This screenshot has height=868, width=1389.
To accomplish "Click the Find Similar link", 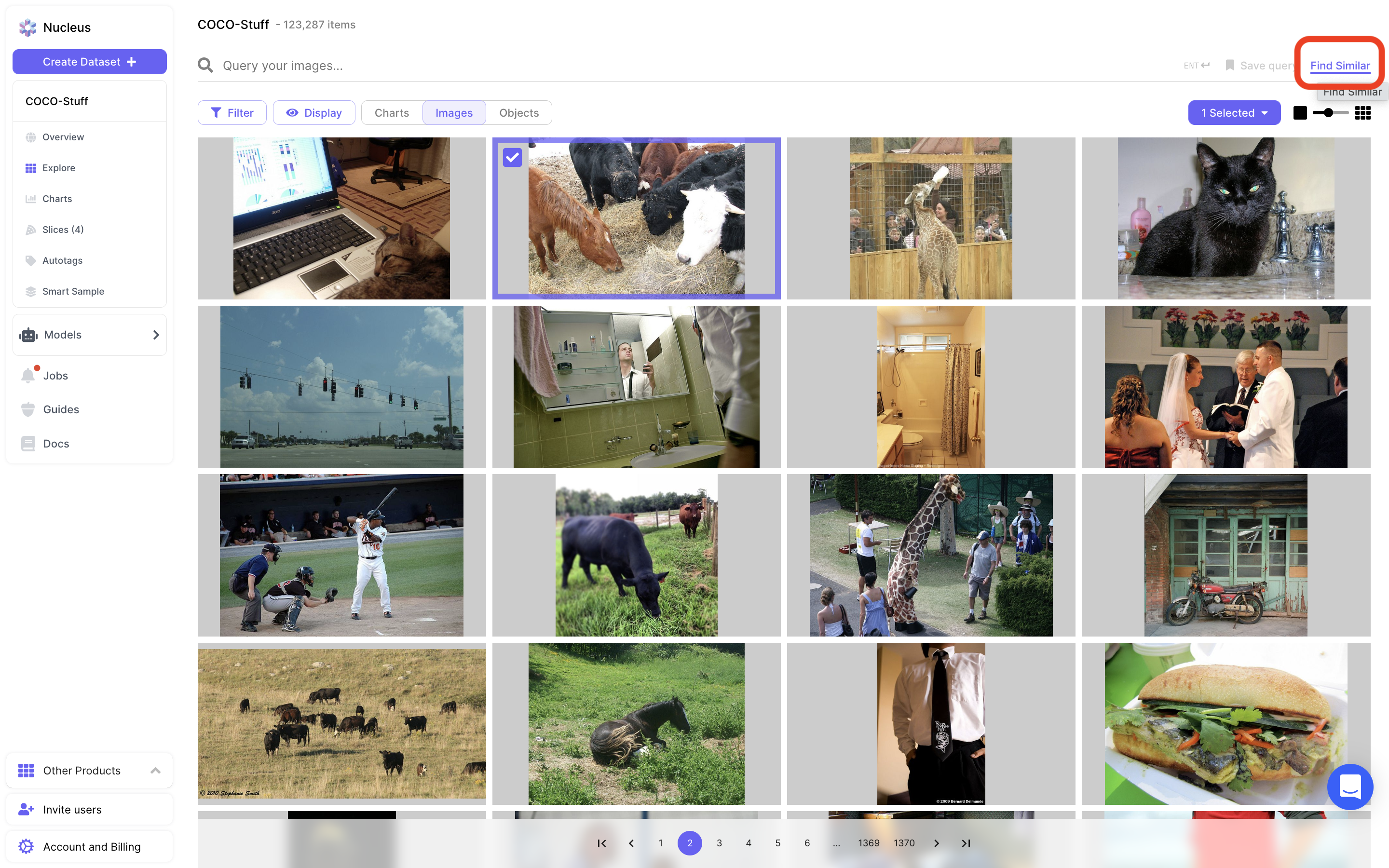I will [x=1340, y=66].
